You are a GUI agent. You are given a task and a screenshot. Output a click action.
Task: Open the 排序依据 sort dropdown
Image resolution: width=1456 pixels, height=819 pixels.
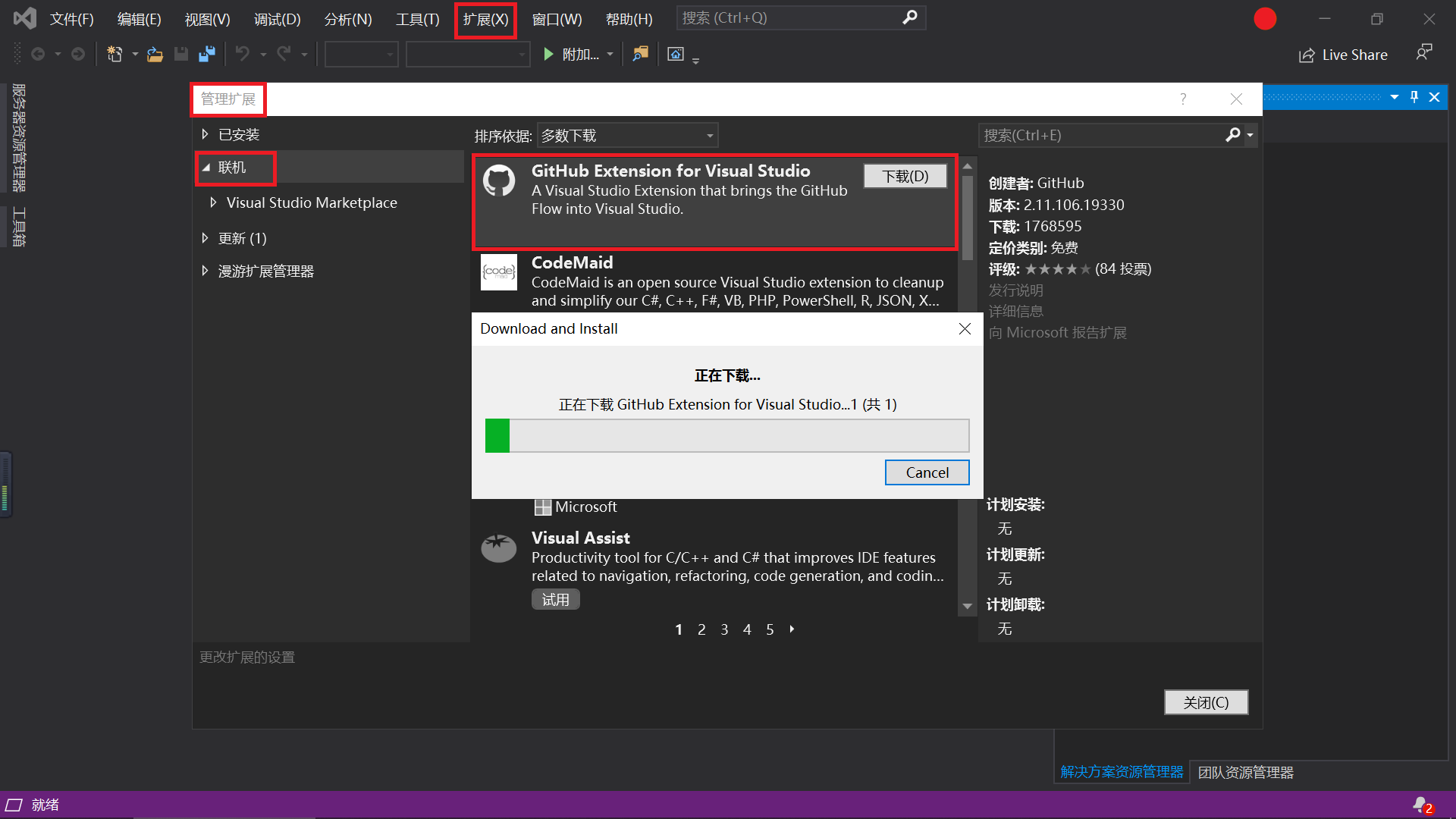627,136
